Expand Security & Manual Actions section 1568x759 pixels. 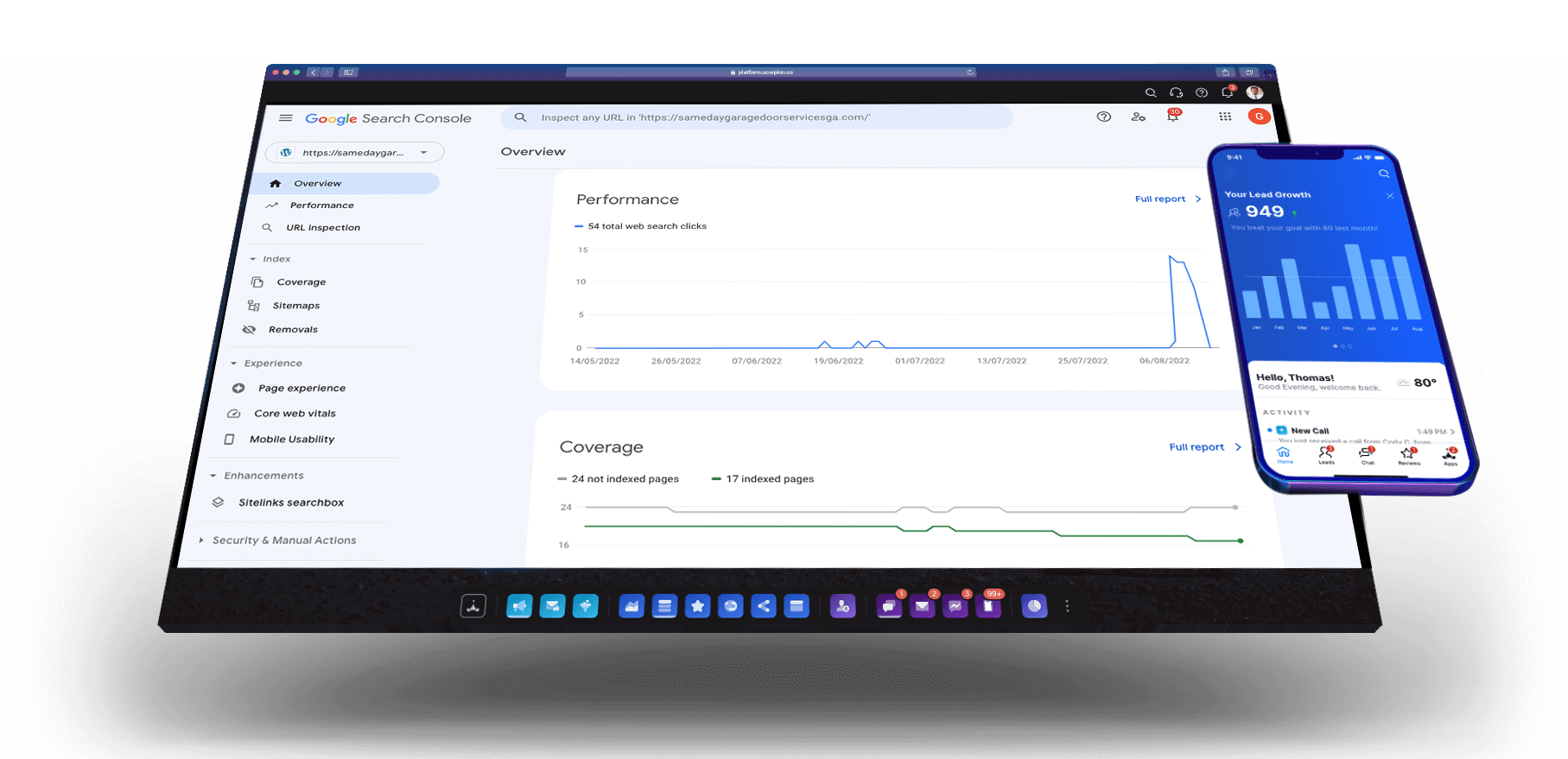click(201, 541)
